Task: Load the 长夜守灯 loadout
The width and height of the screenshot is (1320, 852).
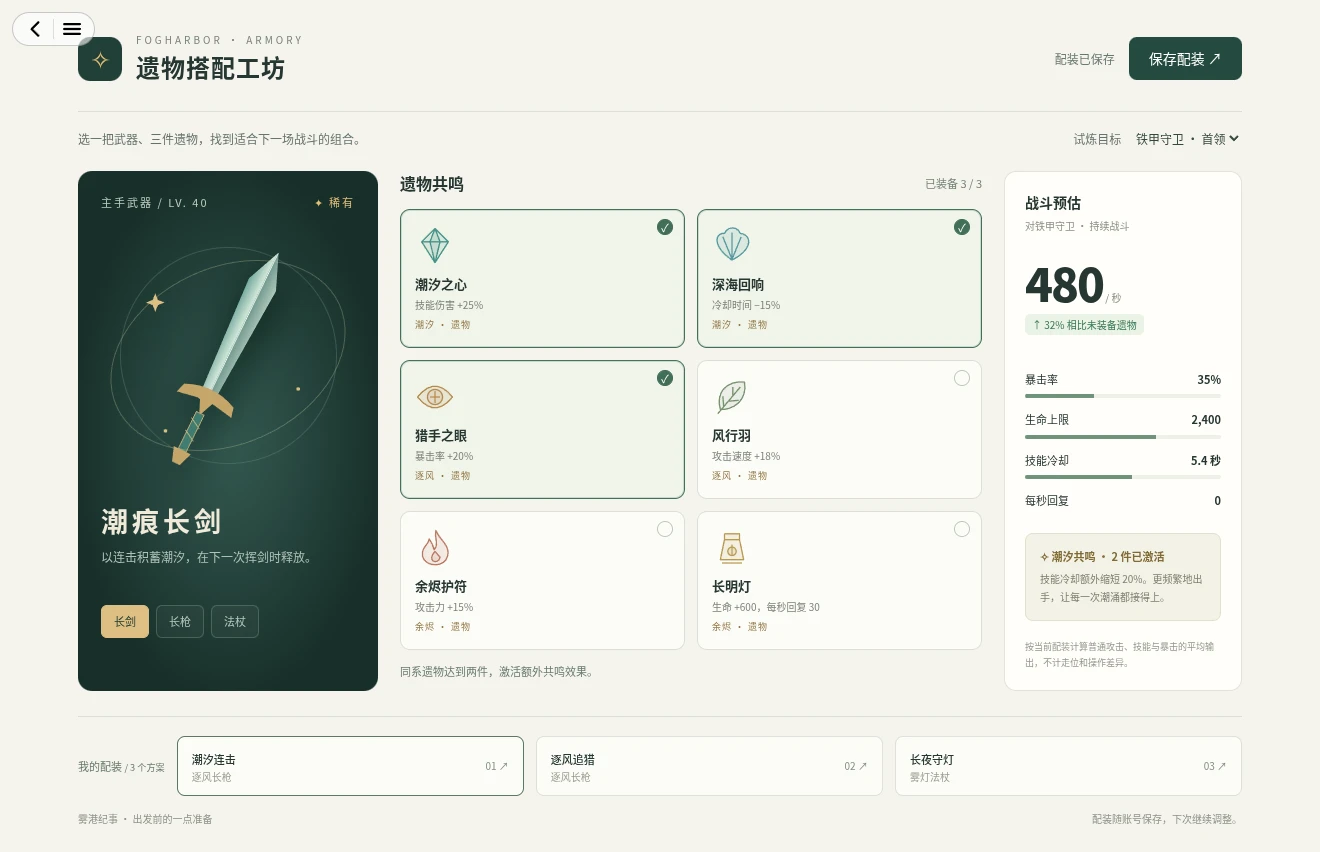Action: (1068, 766)
